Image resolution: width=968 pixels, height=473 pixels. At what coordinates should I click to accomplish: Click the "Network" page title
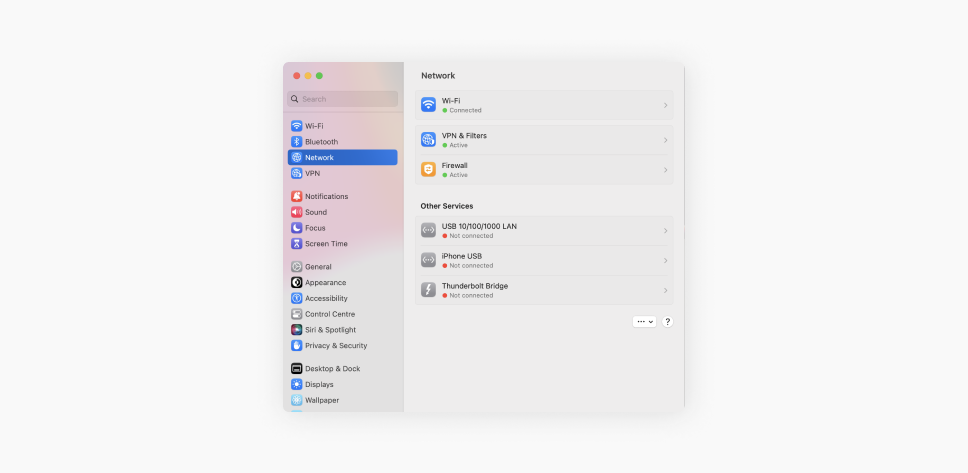pyautogui.click(x=438, y=75)
